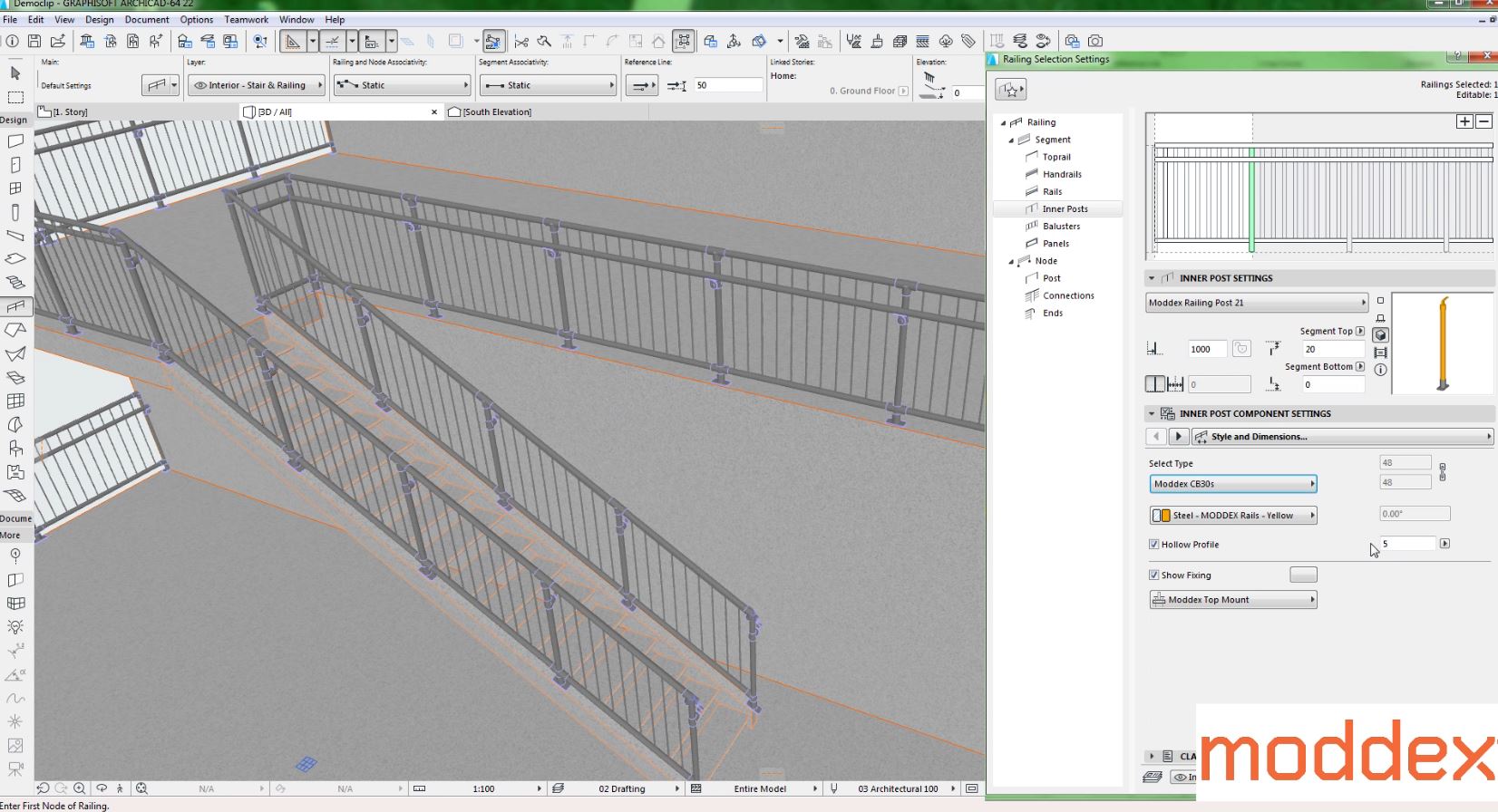This screenshot has width=1498, height=812.
Task: Open the Style and Dimensions page dropdown
Action: [1341, 437]
